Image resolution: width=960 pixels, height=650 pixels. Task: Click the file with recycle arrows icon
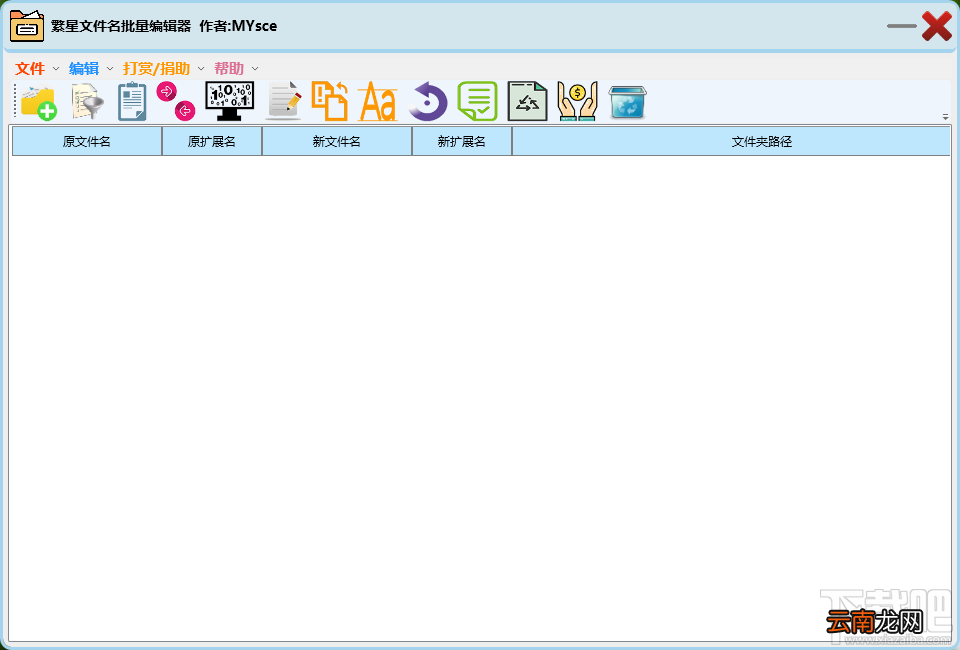pyautogui.click(x=527, y=101)
